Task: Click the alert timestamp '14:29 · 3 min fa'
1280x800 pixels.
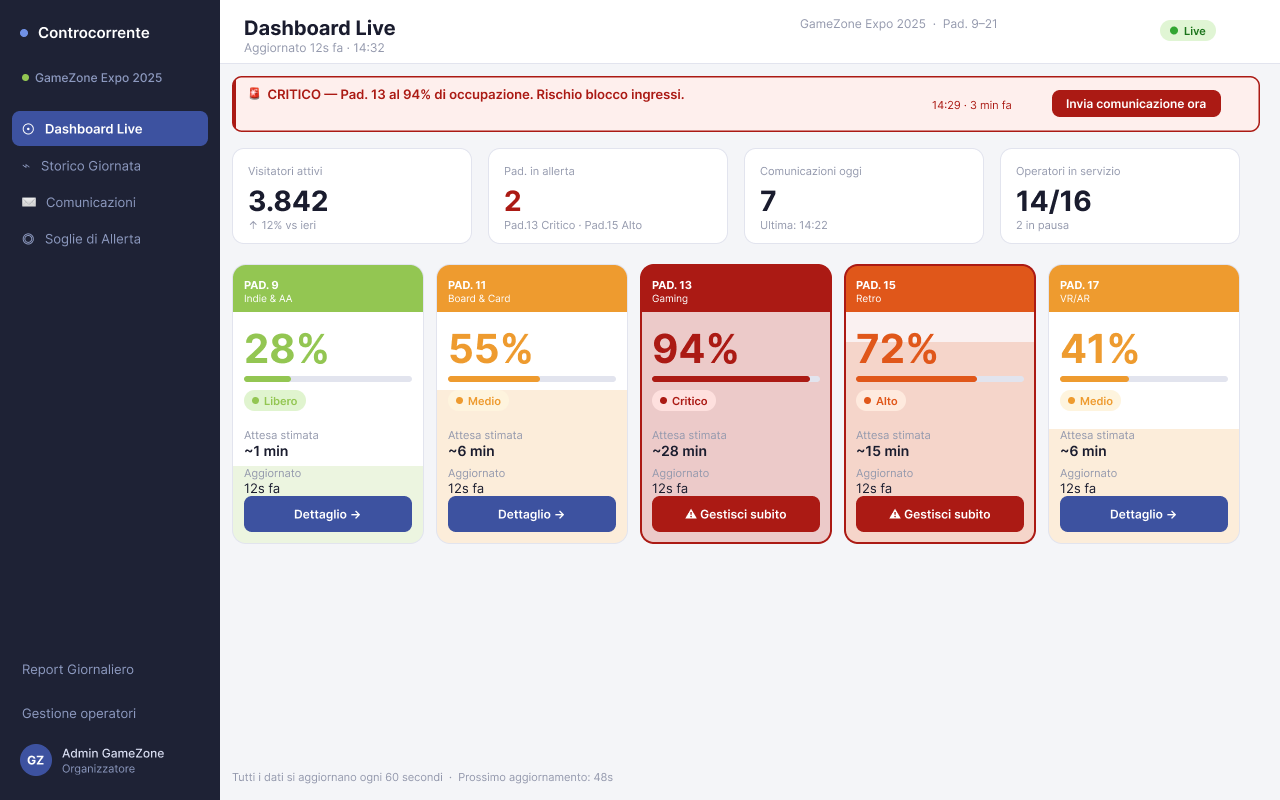Action: coord(972,105)
